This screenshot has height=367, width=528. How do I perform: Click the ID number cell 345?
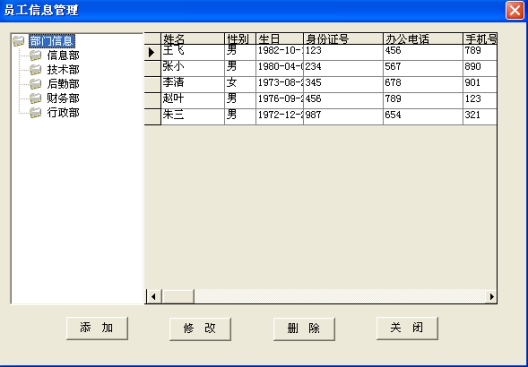343,84
